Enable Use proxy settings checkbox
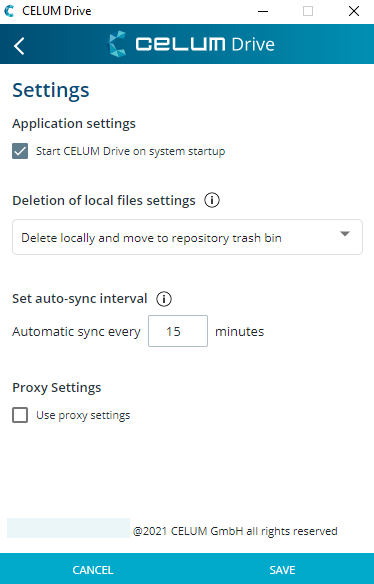 click(20, 415)
